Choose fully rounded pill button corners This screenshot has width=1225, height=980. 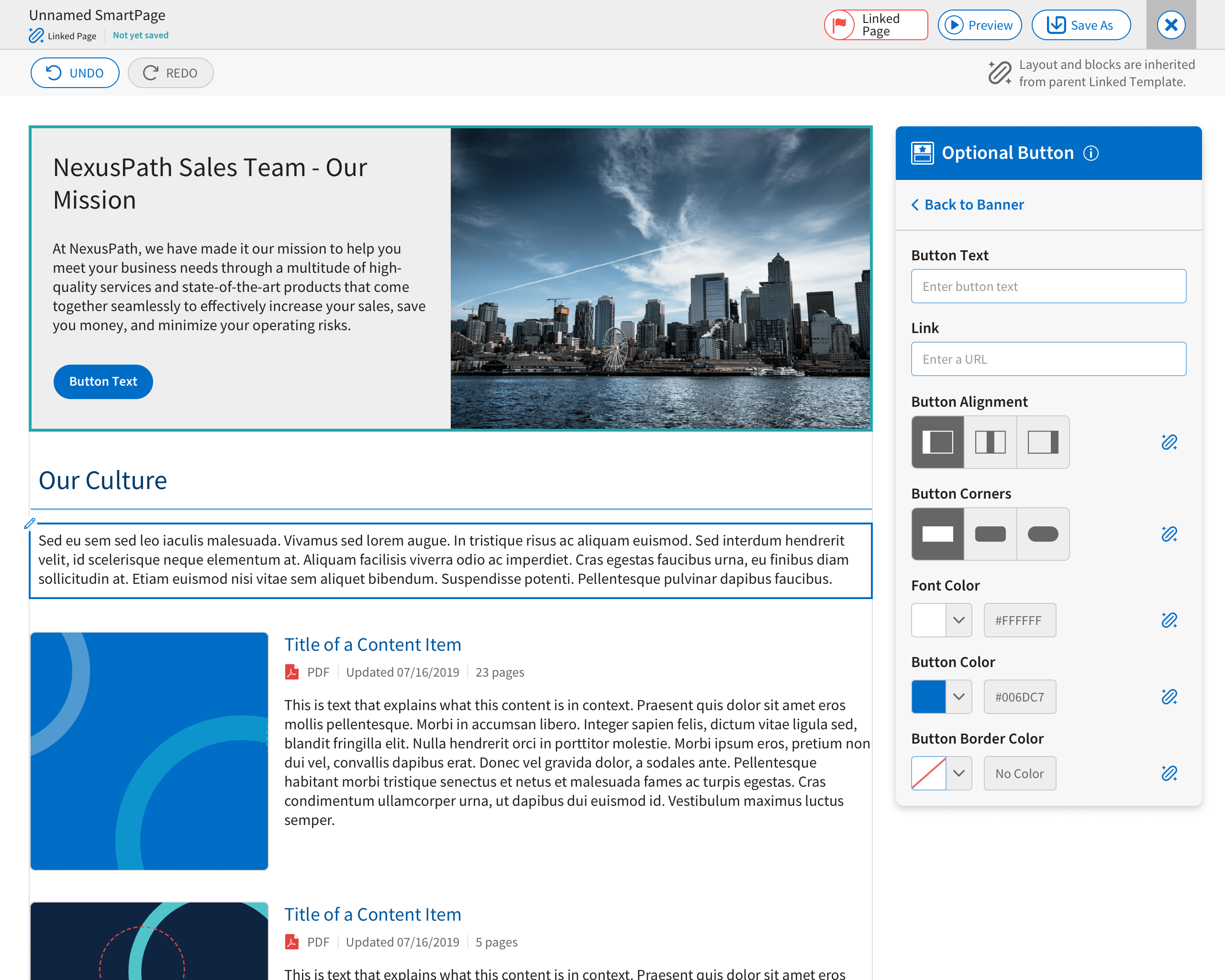coord(1043,534)
